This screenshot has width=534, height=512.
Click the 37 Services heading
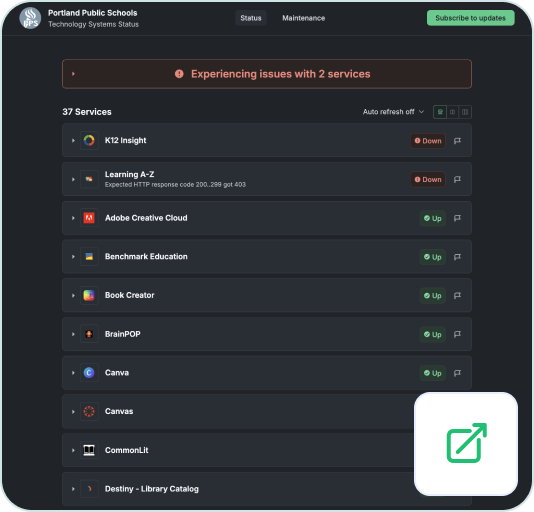87,112
